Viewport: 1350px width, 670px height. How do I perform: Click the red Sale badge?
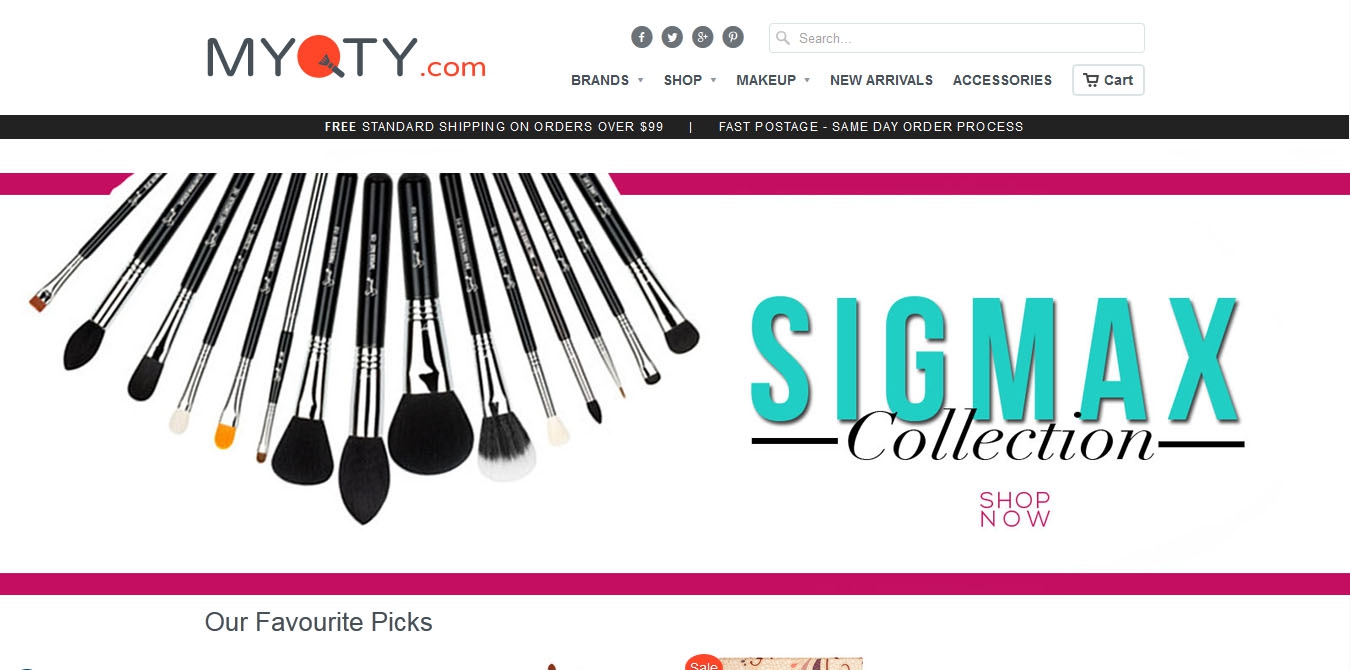tap(704, 662)
